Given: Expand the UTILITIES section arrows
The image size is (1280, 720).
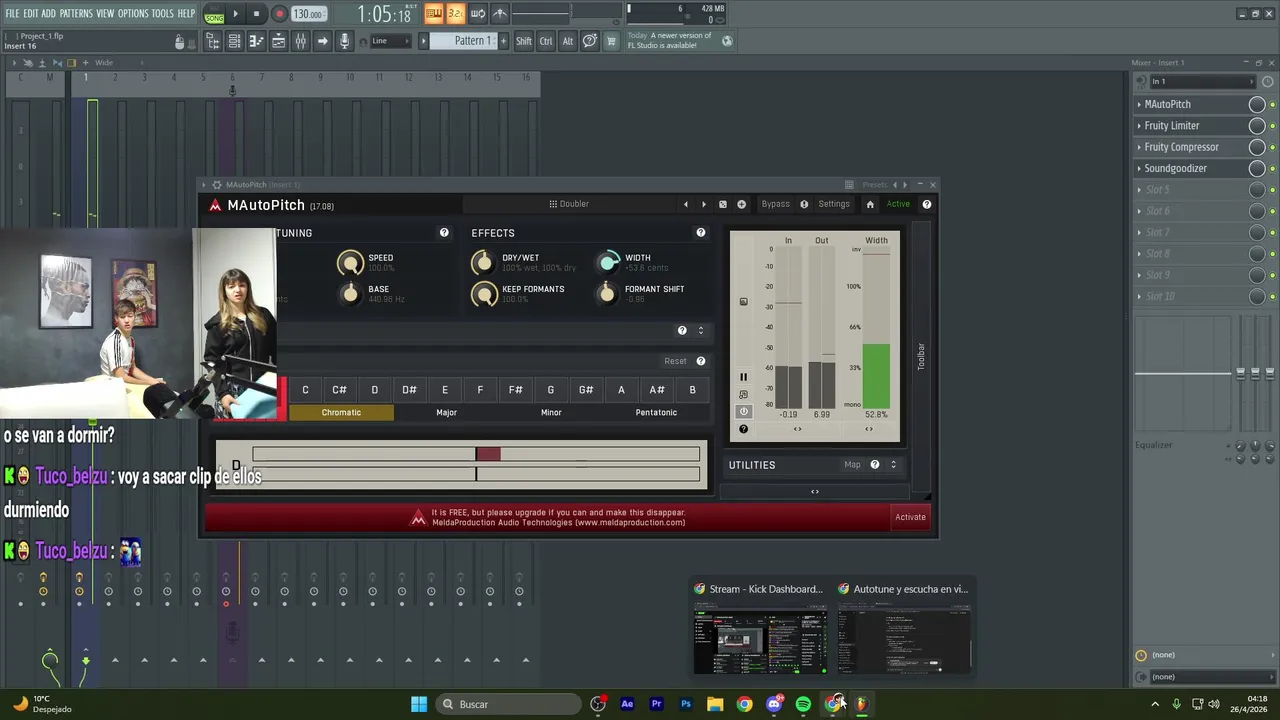Looking at the screenshot, I should coord(893,465).
